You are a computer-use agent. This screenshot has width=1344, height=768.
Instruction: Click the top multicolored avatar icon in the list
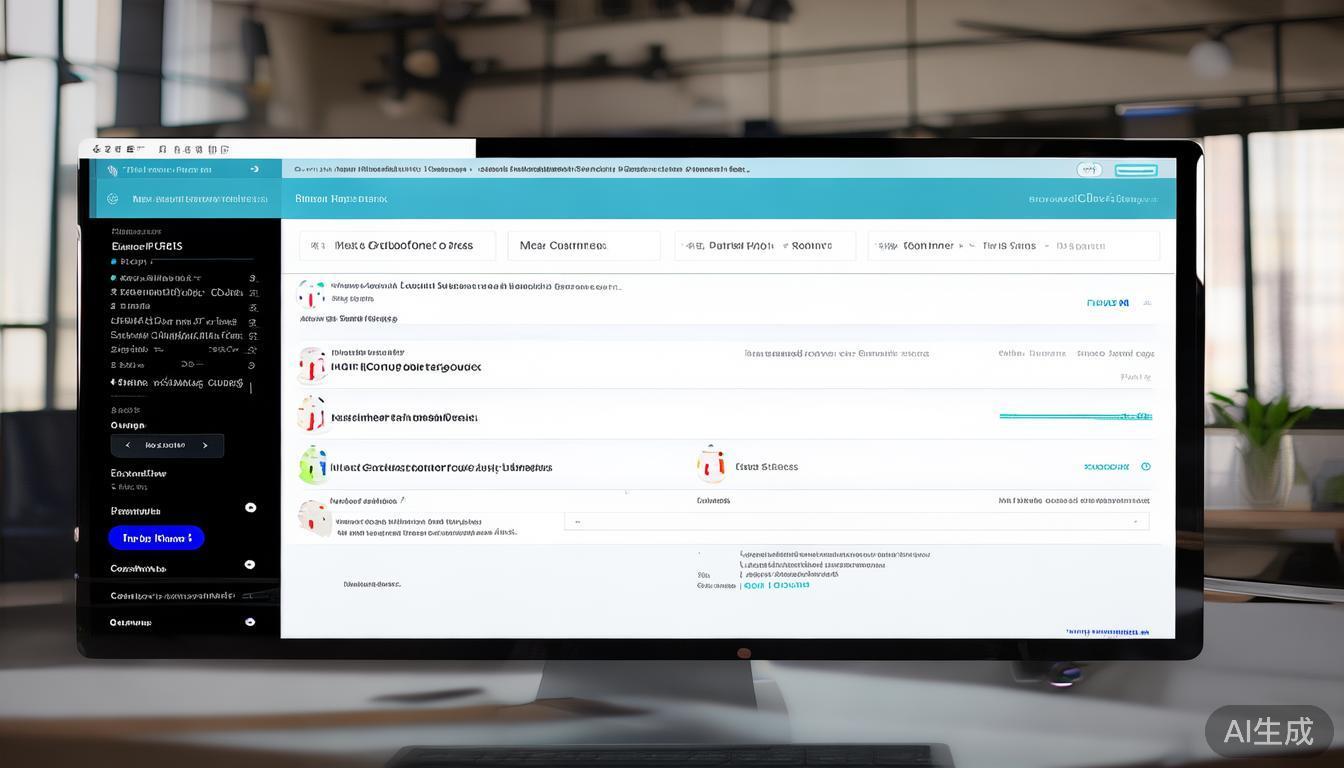point(311,294)
